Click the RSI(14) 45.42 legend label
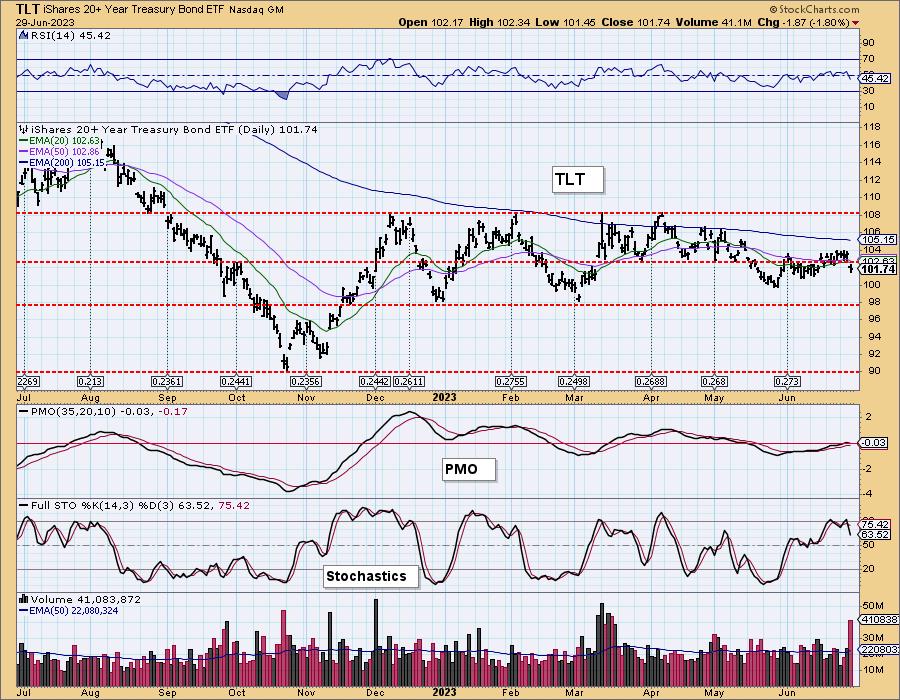This screenshot has height=700, width=900. 69,35
